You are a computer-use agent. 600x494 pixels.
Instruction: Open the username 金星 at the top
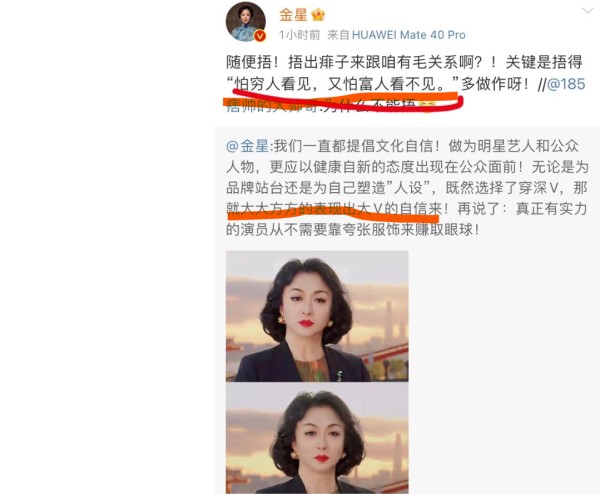pyautogui.click(x=293, y=15)
